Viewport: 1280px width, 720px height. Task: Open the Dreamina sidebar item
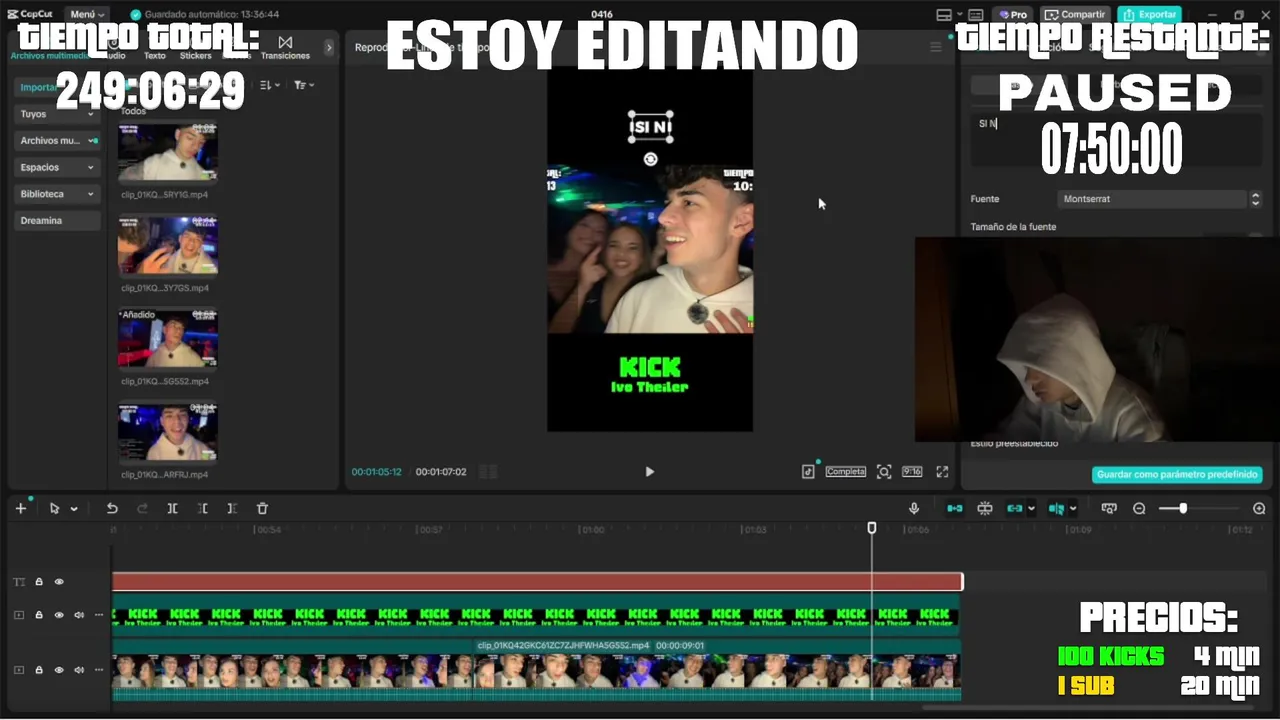coord(57,221)
